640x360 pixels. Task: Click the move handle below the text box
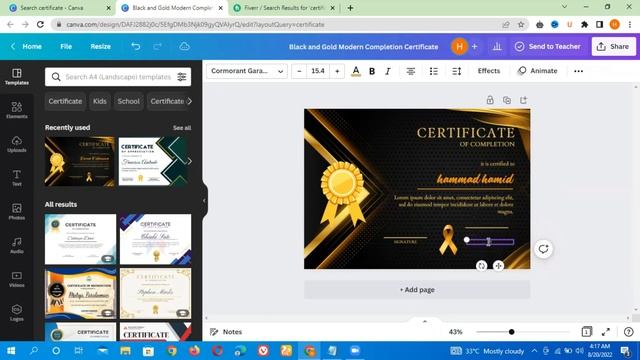coord(498,266)
